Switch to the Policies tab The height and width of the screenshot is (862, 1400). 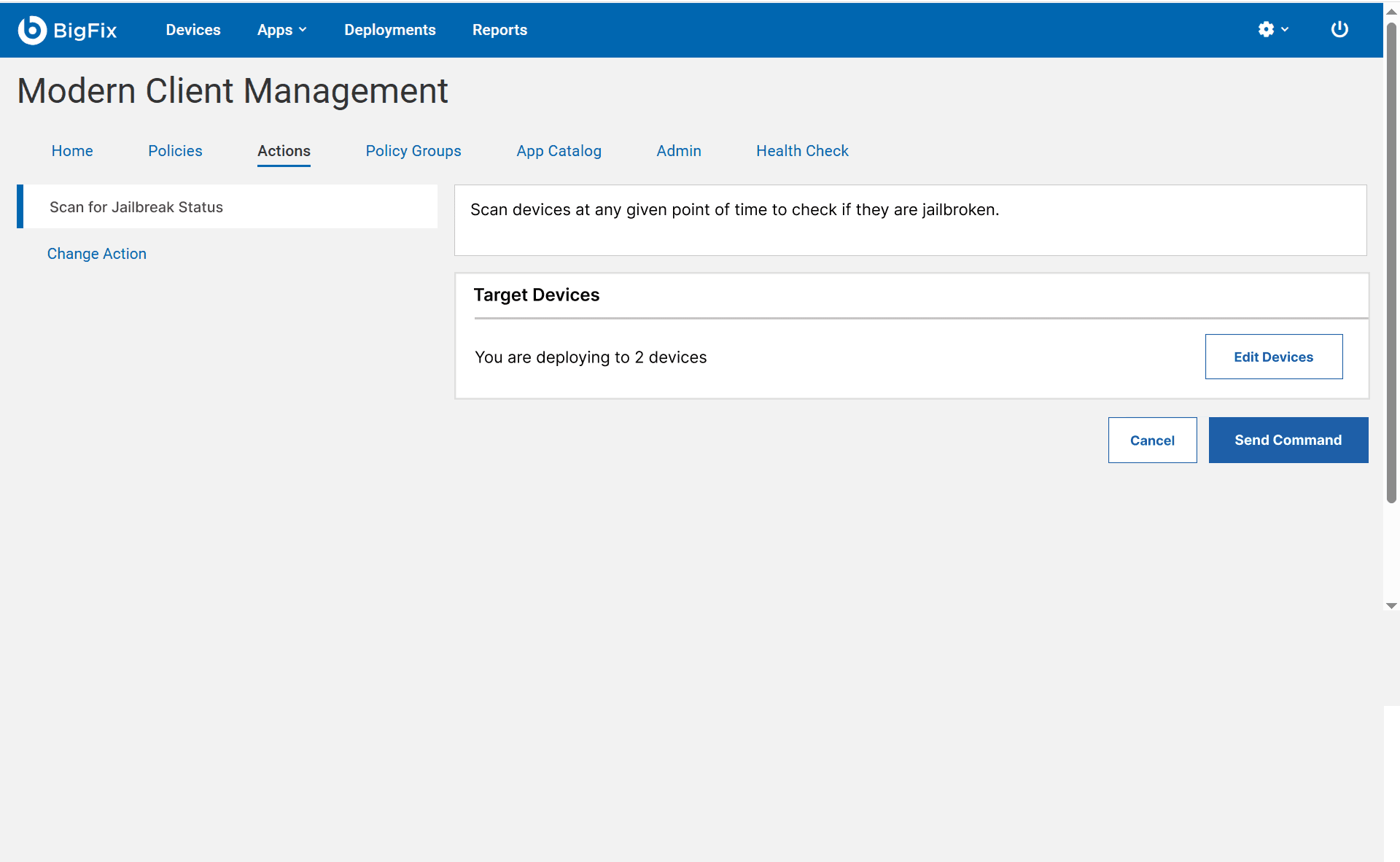175,151
